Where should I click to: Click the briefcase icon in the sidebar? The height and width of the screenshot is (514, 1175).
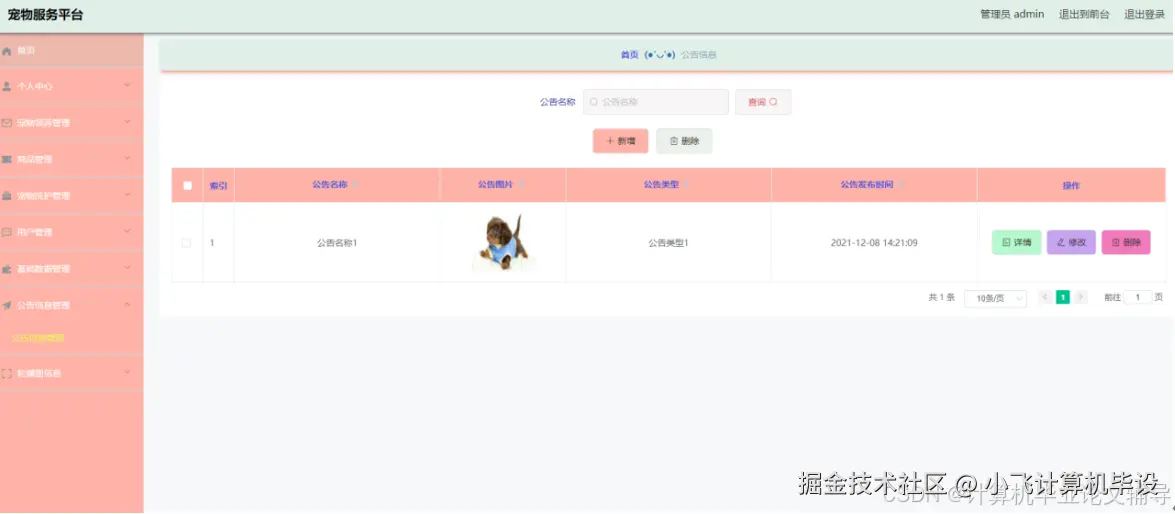point(7,196)
